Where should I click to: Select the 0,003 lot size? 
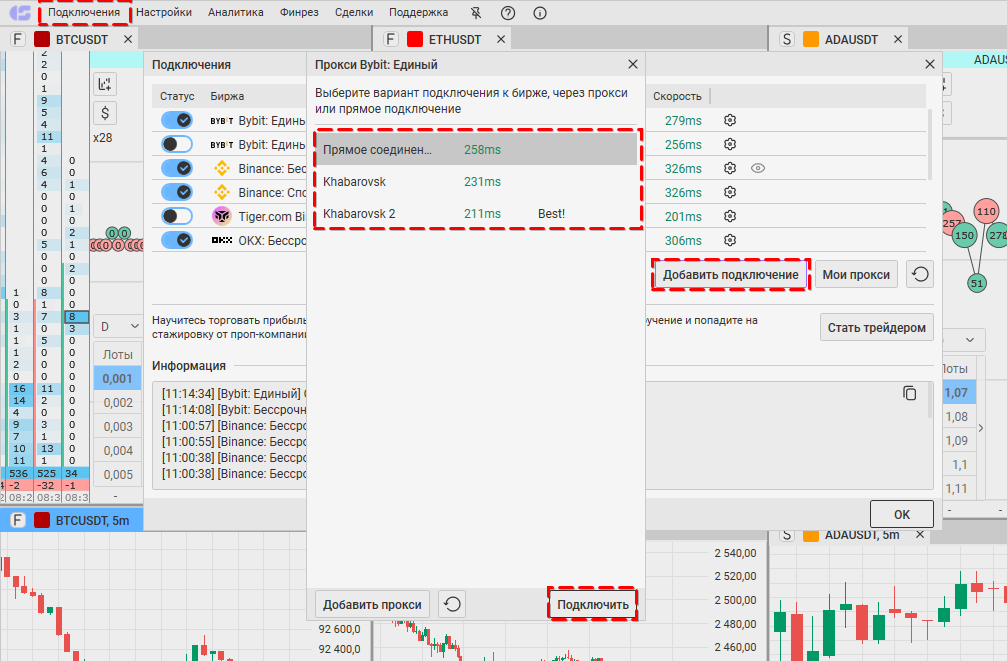(x=118, y=427)
